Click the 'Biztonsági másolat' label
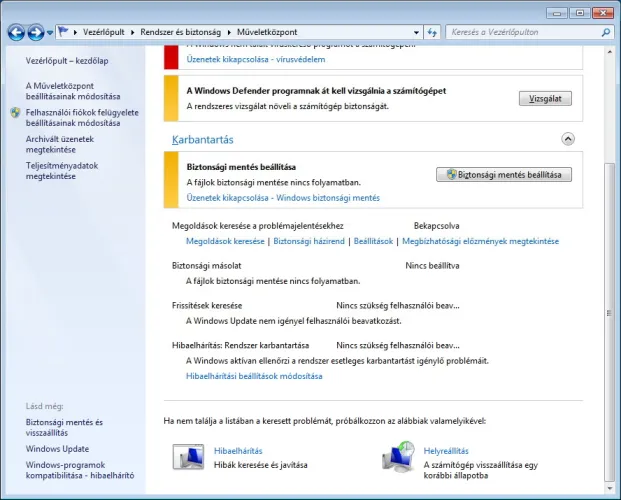The height and width of the screenshot is (500, 621). click(206, 265)
